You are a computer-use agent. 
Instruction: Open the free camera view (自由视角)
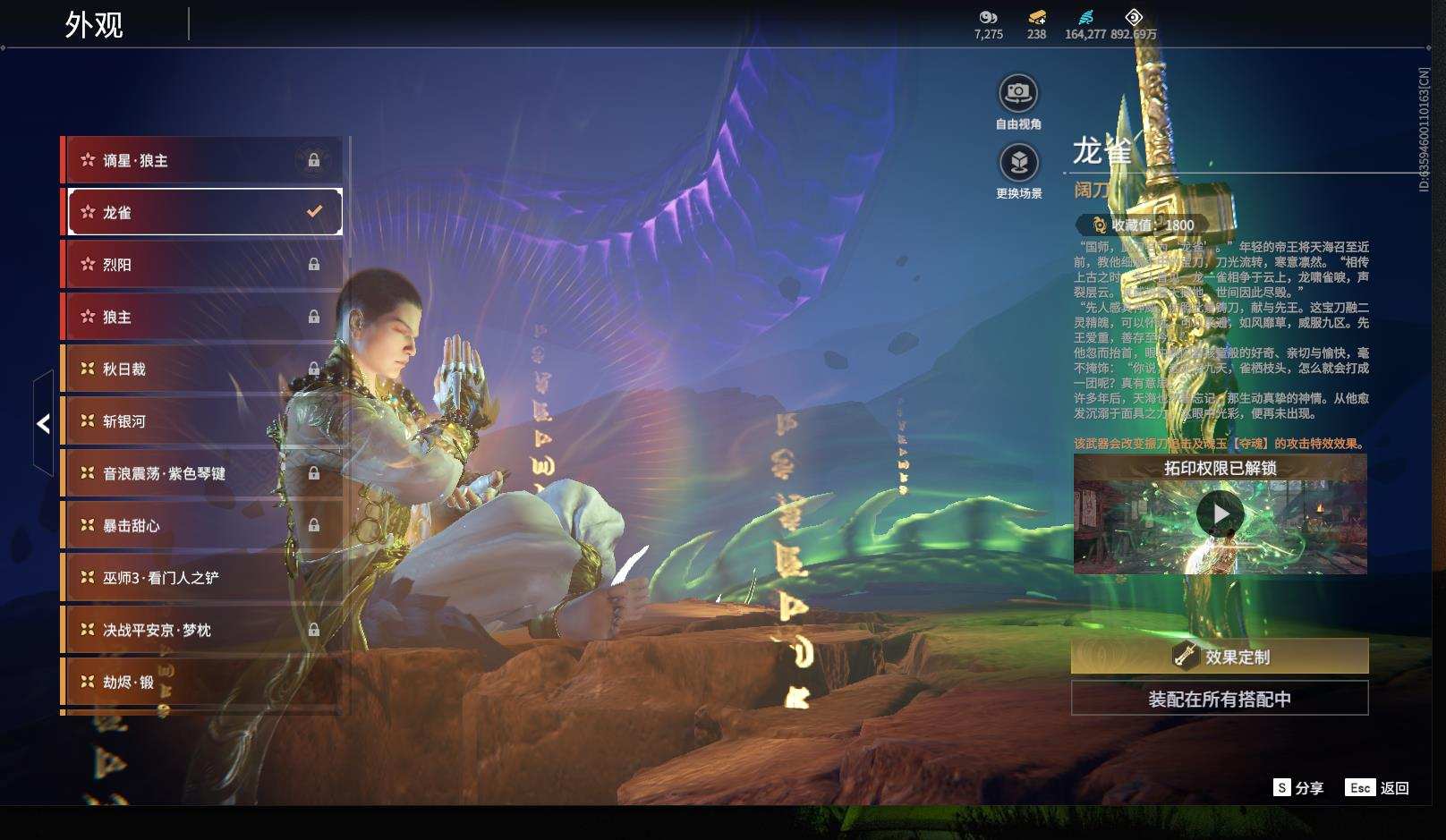coord(1018,102)
